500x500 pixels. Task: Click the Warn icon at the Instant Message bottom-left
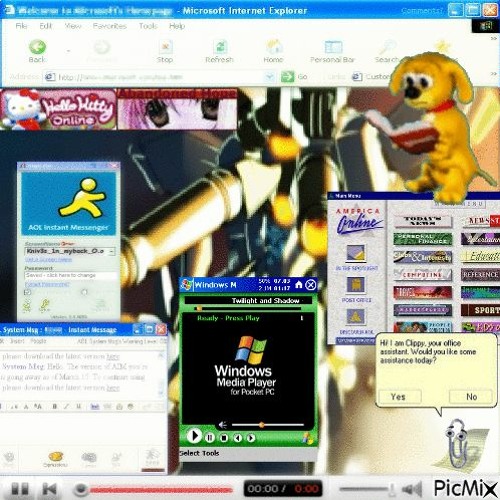click(9, 457)
